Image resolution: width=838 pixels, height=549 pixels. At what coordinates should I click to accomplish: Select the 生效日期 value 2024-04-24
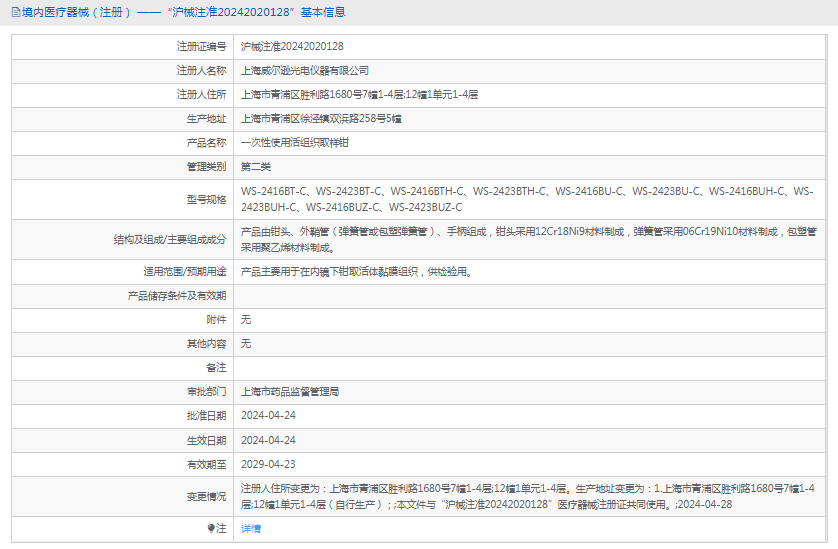(268, 440)
